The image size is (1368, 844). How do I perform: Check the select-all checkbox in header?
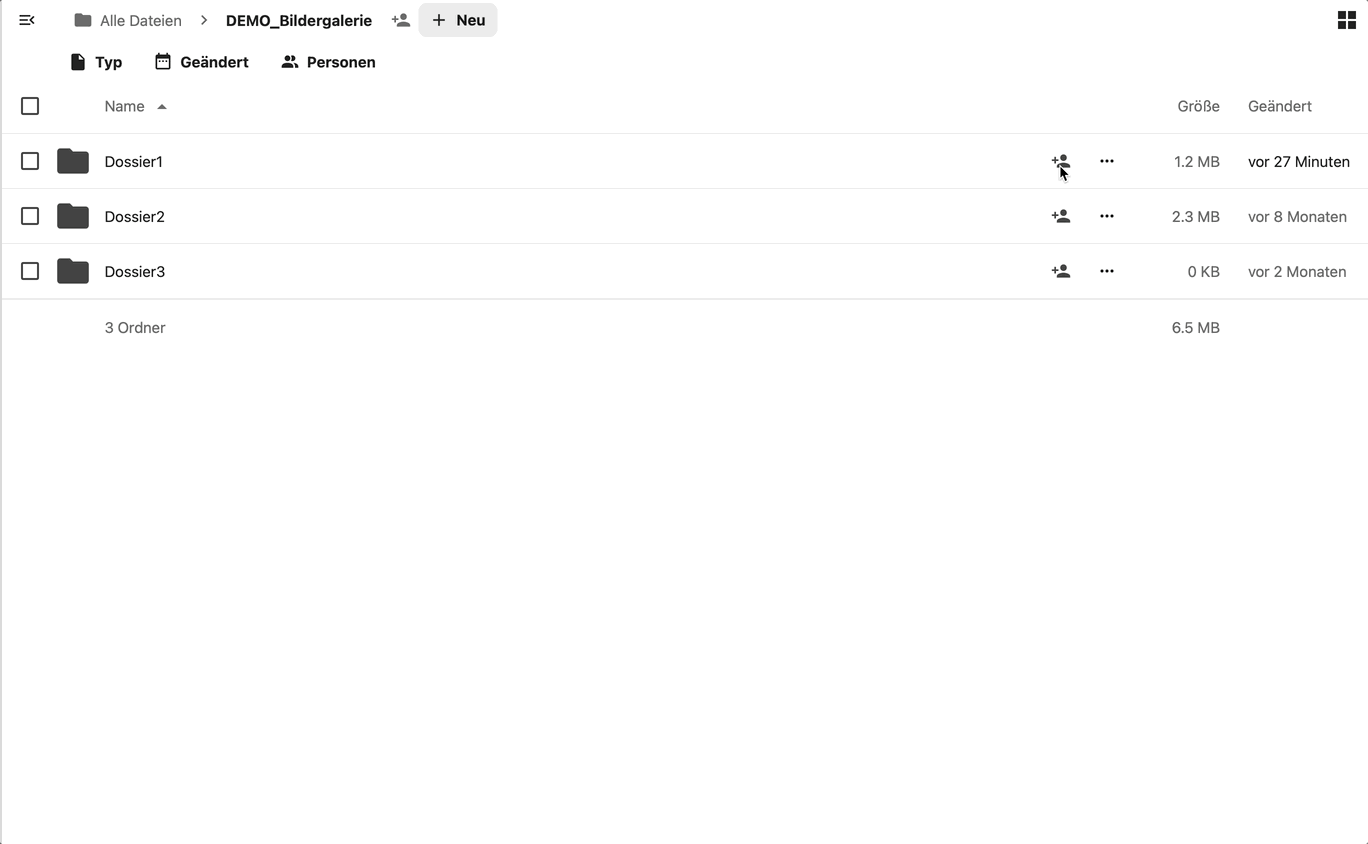(30, 106)
